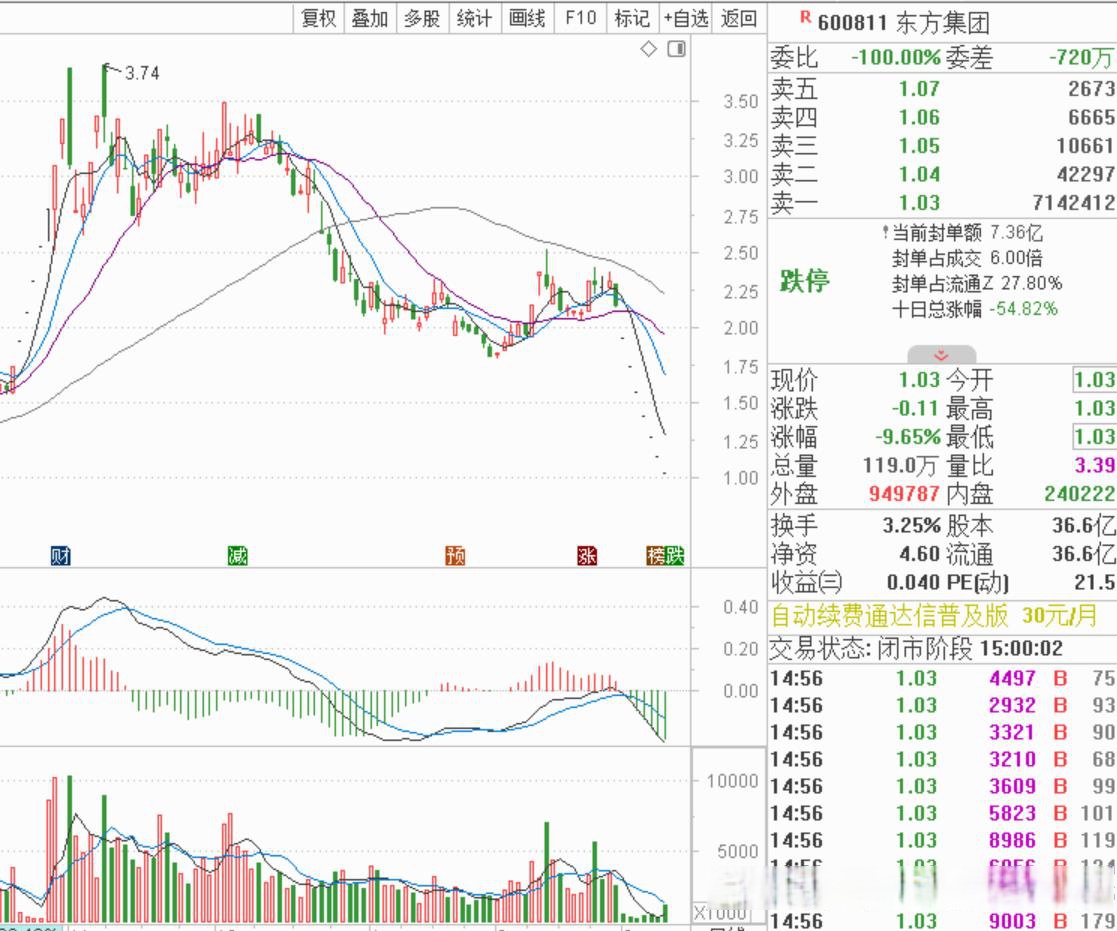Click the green 跌 marker icon
The width and height of the screenshot is (1117, 931).
(676, 556)
